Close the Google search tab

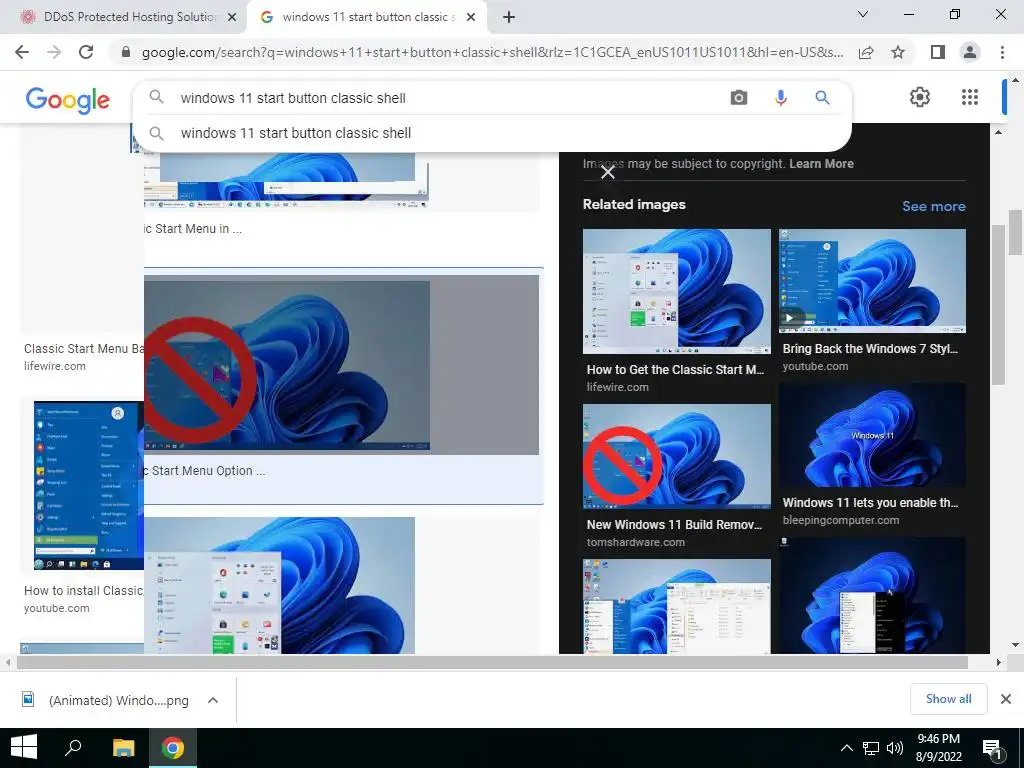[x=471, y=17]
